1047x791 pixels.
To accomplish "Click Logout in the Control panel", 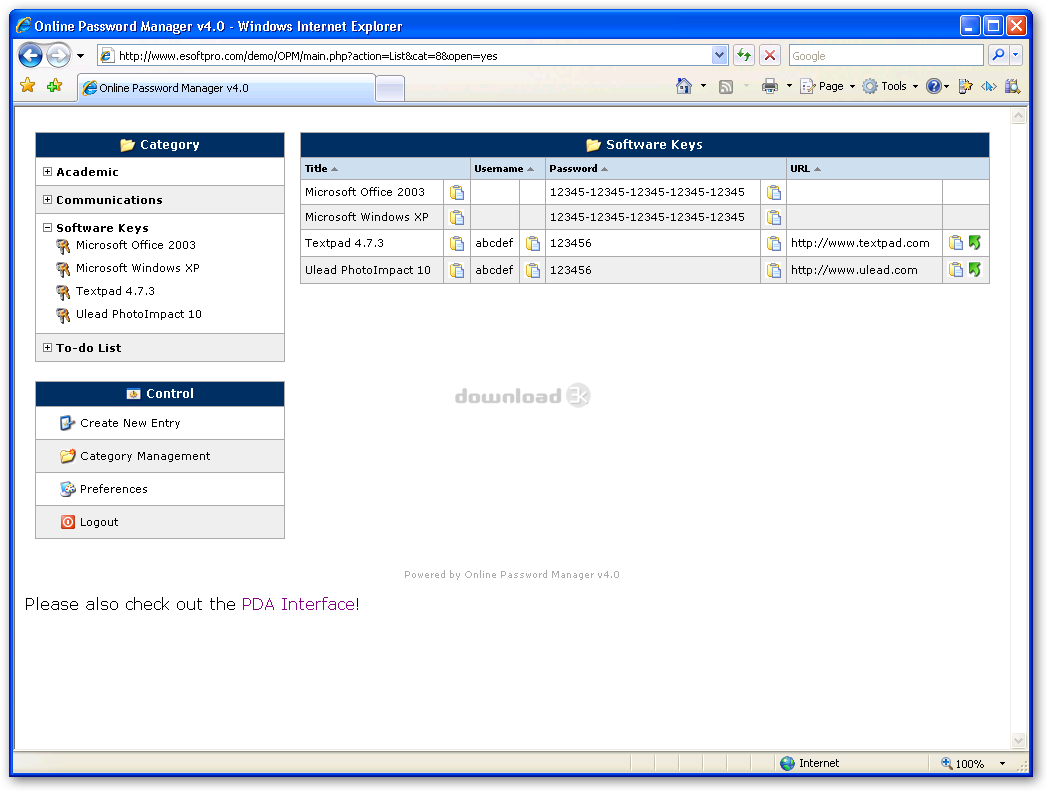I will point(99,522).
